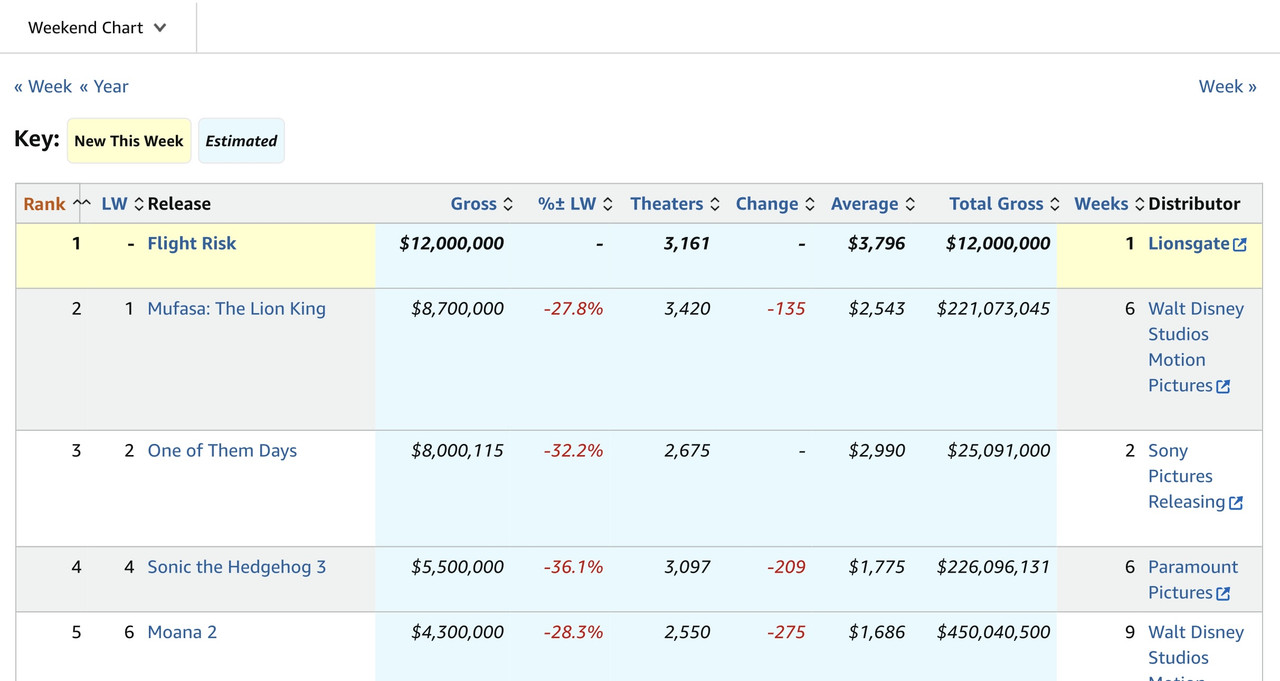Click theater count 2,675

(687, 451)
